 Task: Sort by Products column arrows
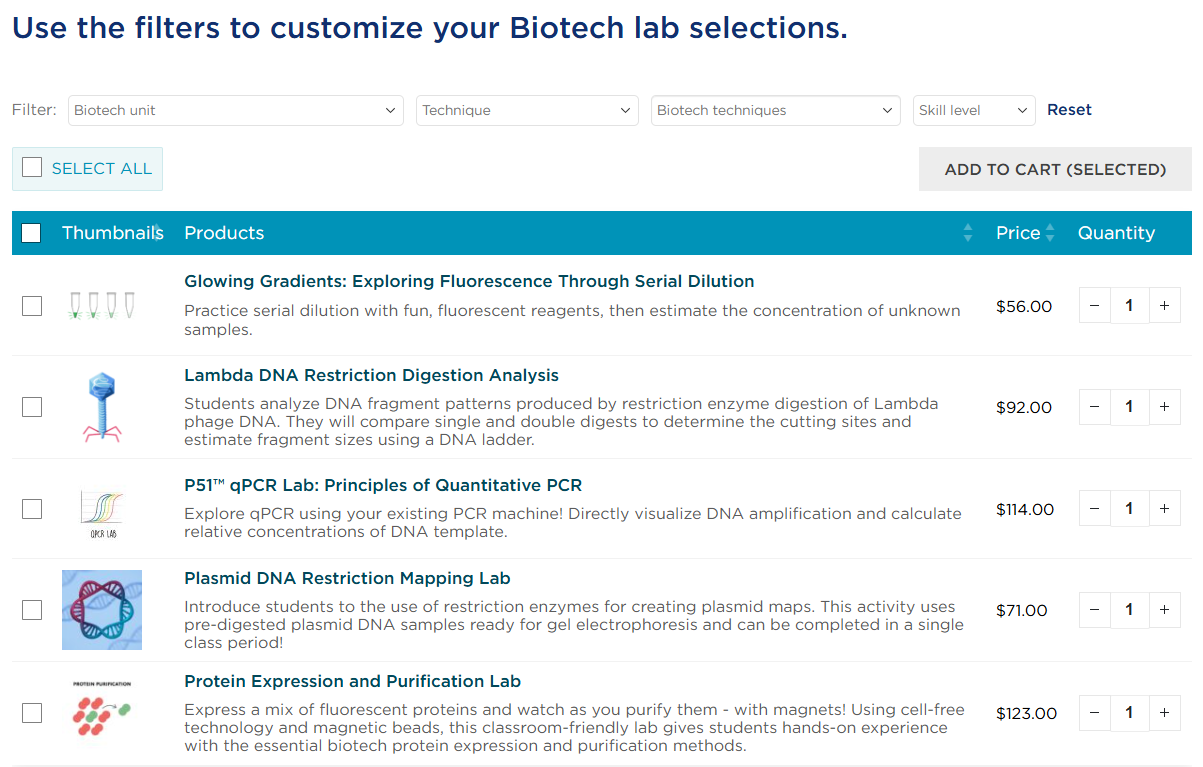pos(967,233)
